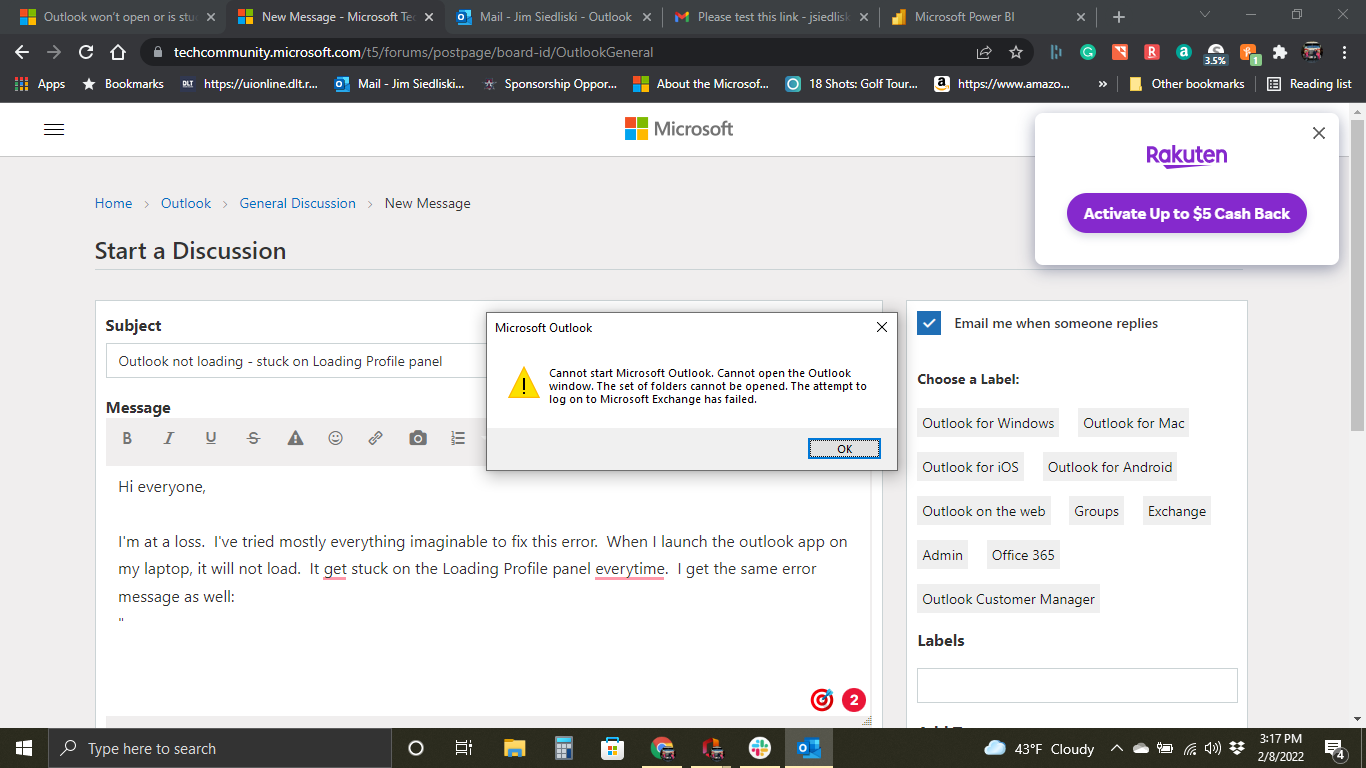Apply numbered list formatting
This screenshot has height=768, width=1366.
(458, 438)
